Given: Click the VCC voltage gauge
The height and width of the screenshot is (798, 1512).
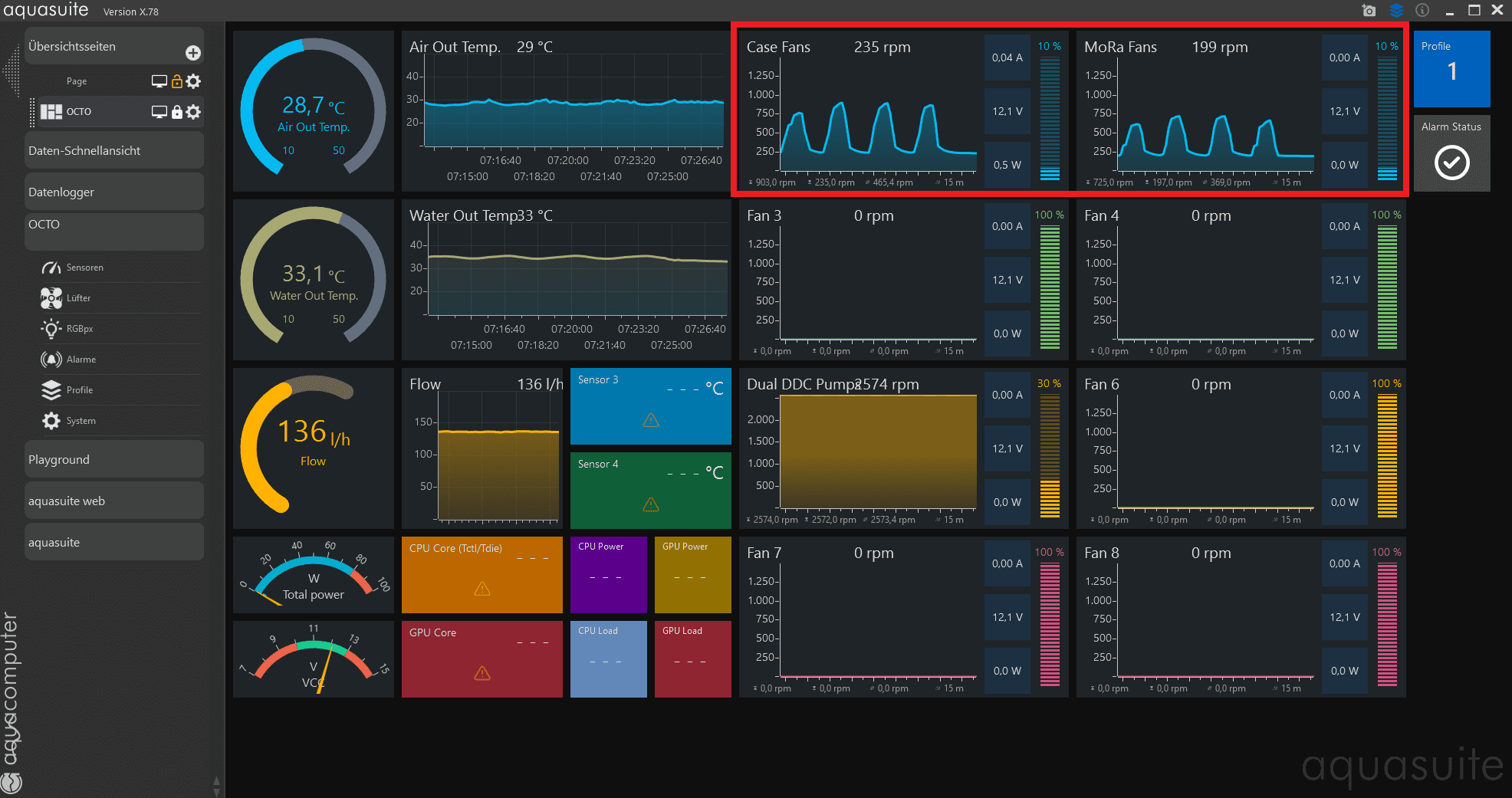Looking at the screenshot, I should click(x=314, y=659).
